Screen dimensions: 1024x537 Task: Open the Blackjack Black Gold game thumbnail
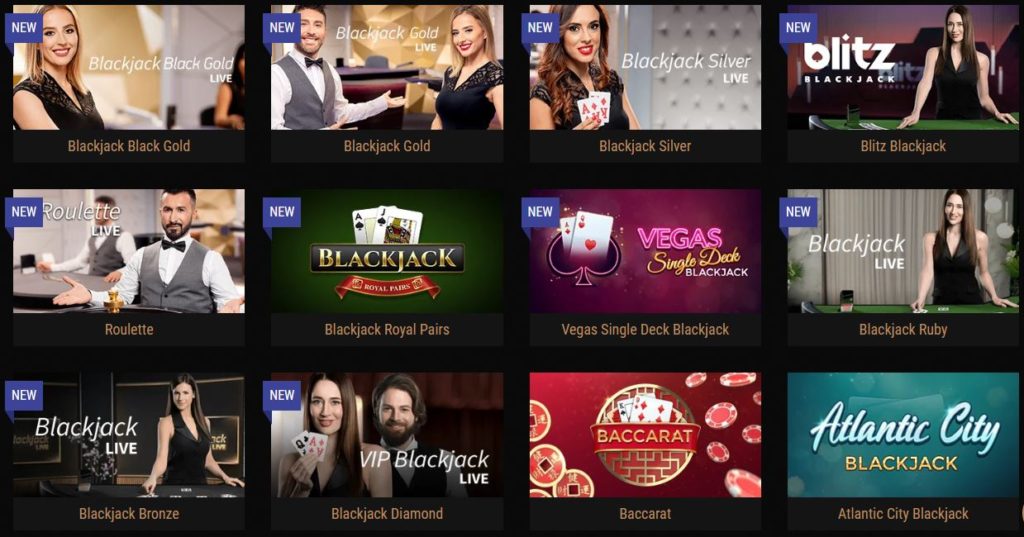pos(129,67)
